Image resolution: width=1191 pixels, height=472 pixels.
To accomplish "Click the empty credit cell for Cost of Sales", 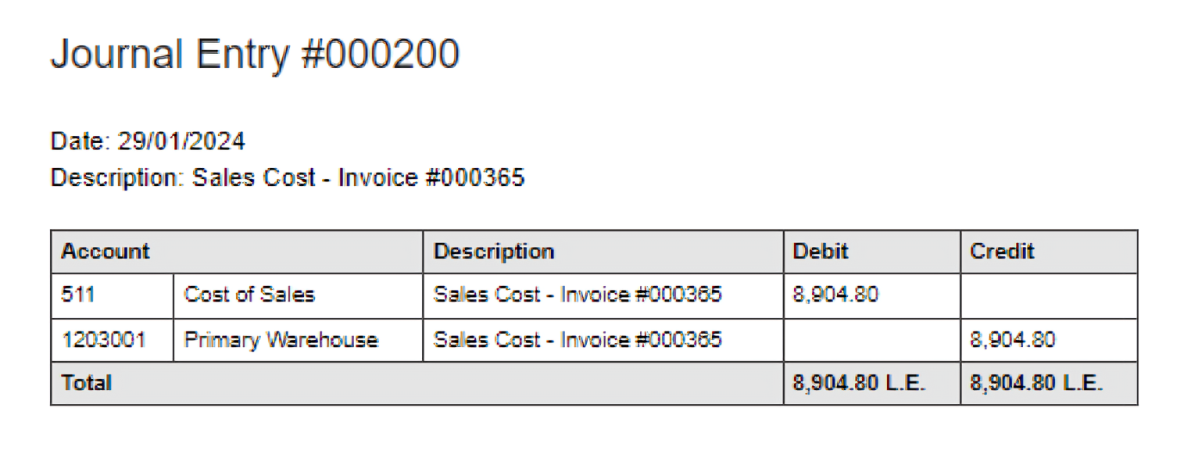I will point(1048,295).
